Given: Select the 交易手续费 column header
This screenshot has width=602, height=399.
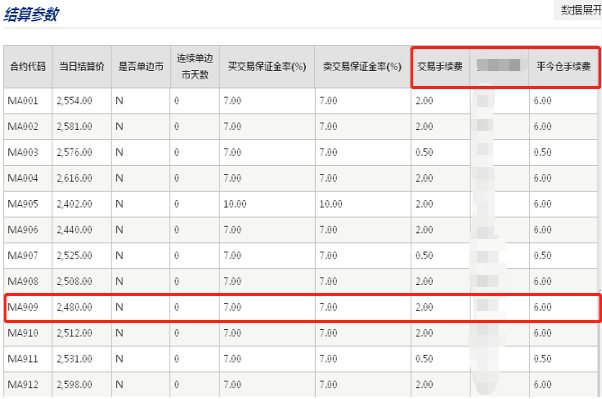Looking at the screenshot, I should [x=440, y=66].
